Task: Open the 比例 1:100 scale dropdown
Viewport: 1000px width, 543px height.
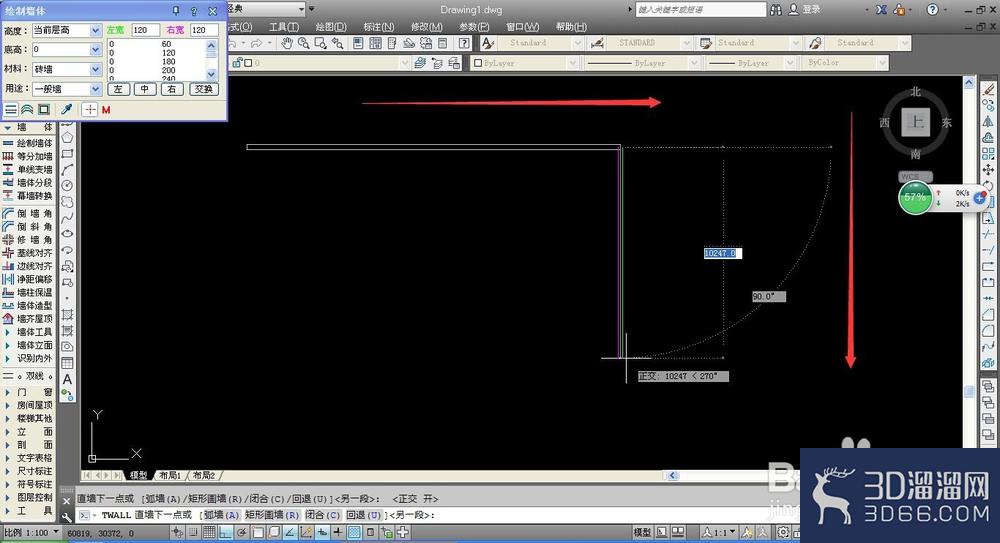Action: [x=32, y=532]
